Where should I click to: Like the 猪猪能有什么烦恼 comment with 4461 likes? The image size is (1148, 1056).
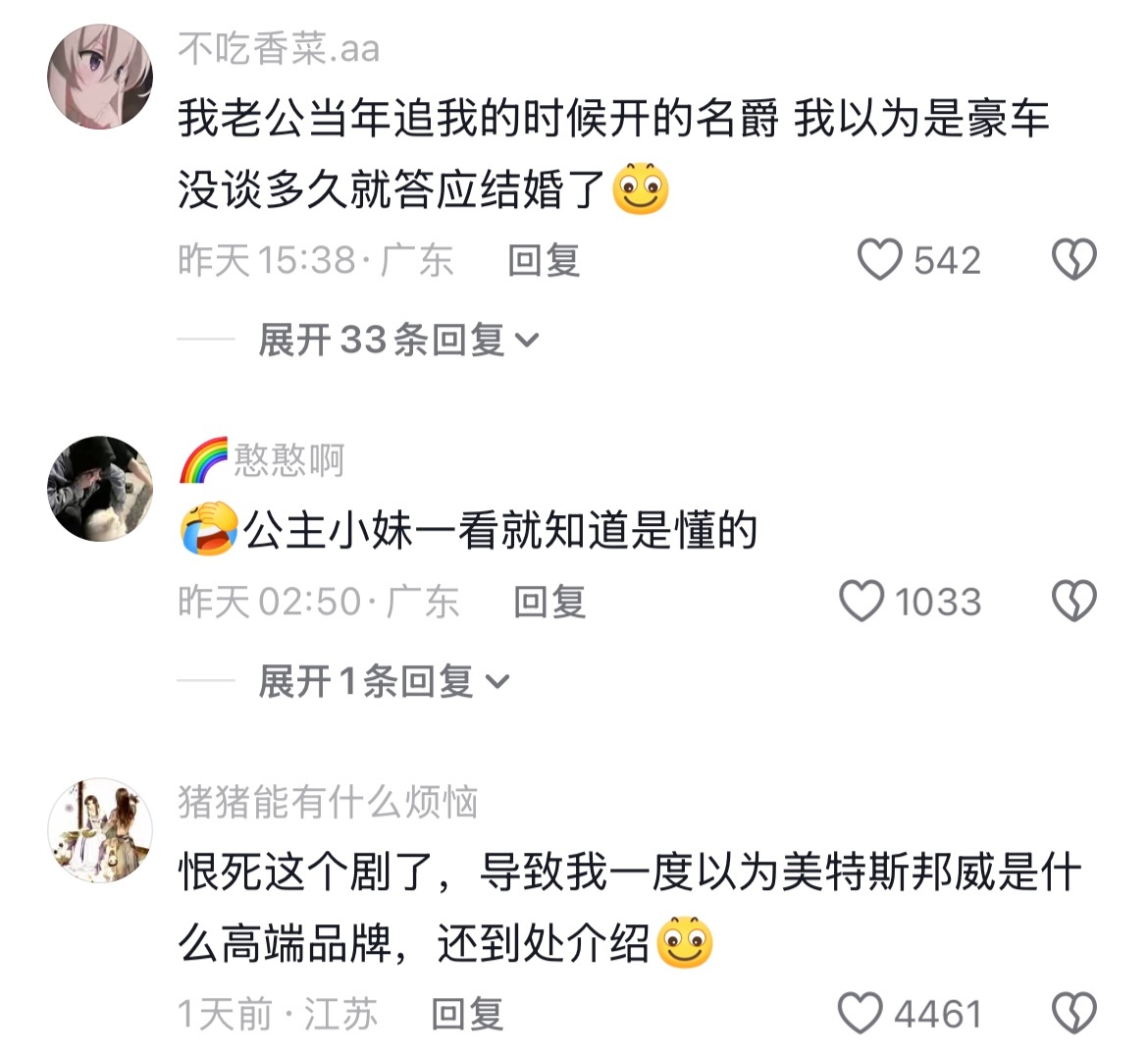tap(860, 1014)
